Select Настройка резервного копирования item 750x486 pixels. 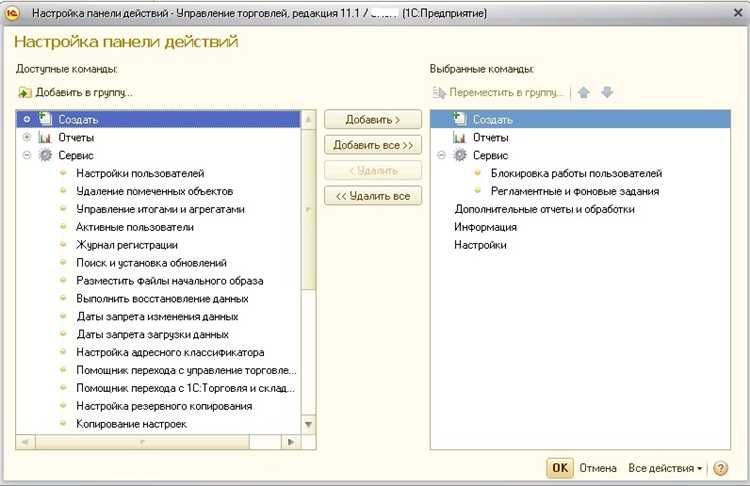pos(164,406)
